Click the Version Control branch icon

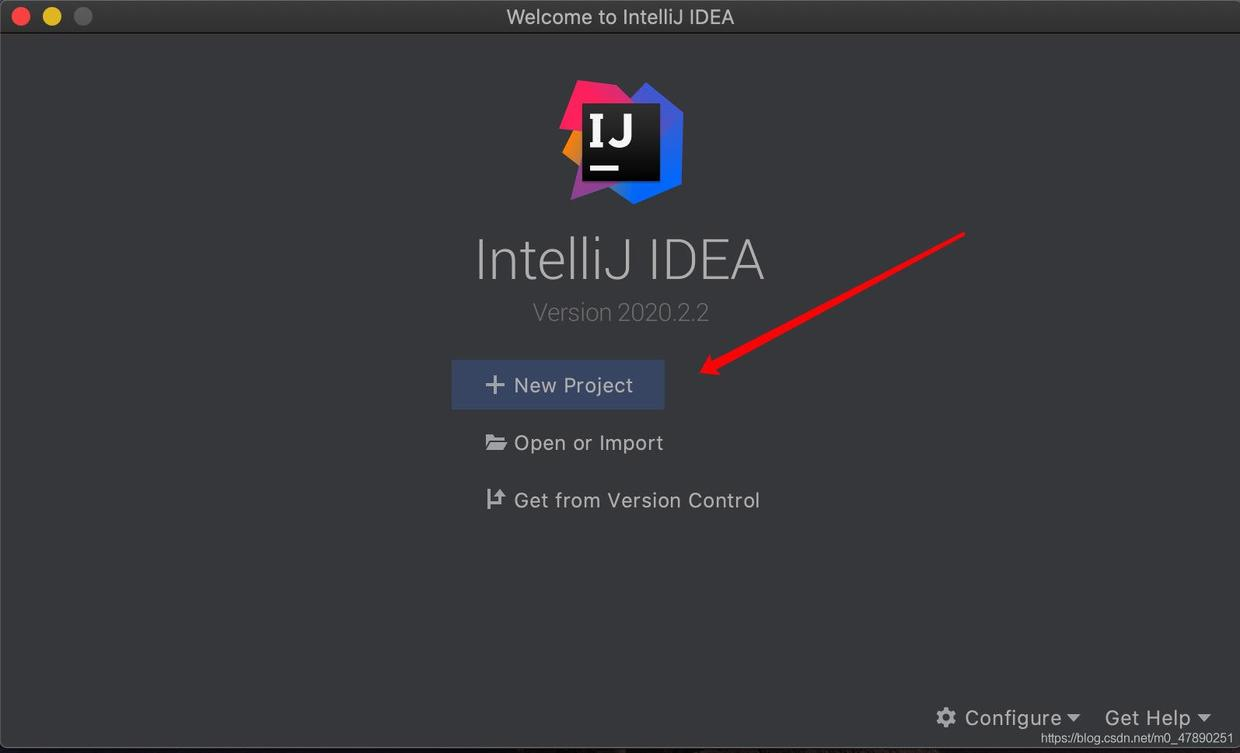point(495,499)
